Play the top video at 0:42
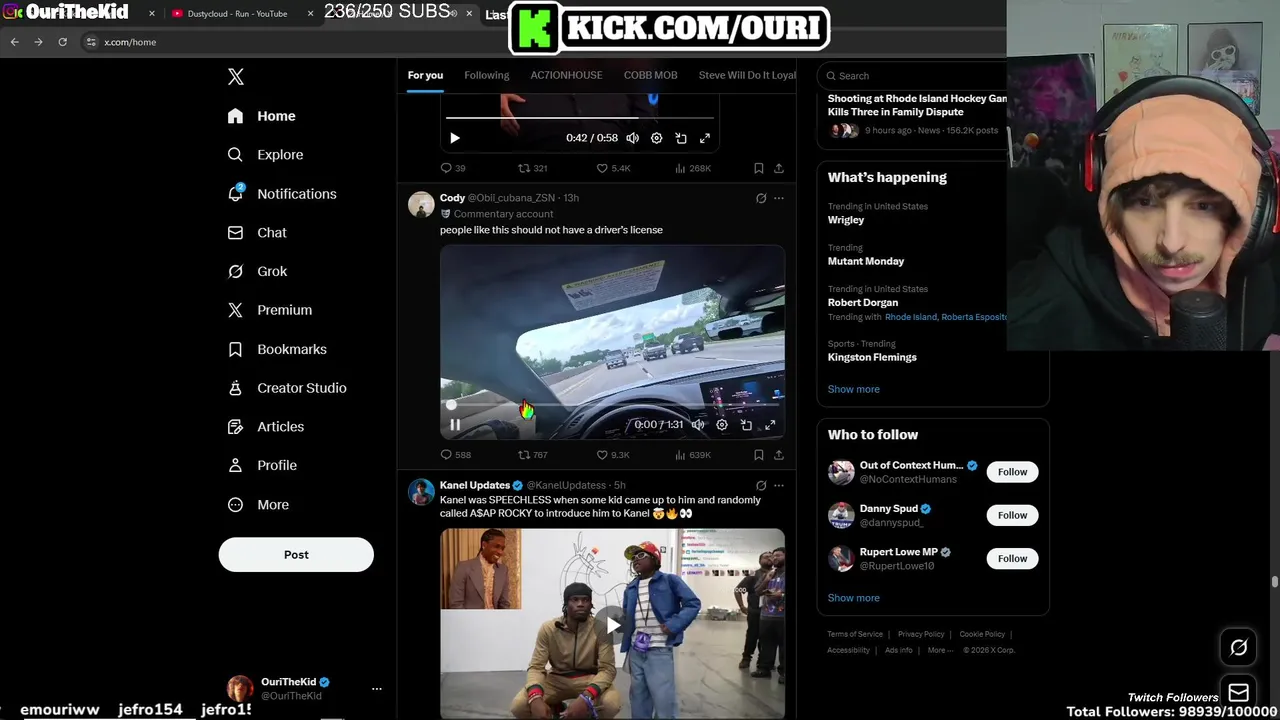The image size is (1280, 720). pos(454,138)
